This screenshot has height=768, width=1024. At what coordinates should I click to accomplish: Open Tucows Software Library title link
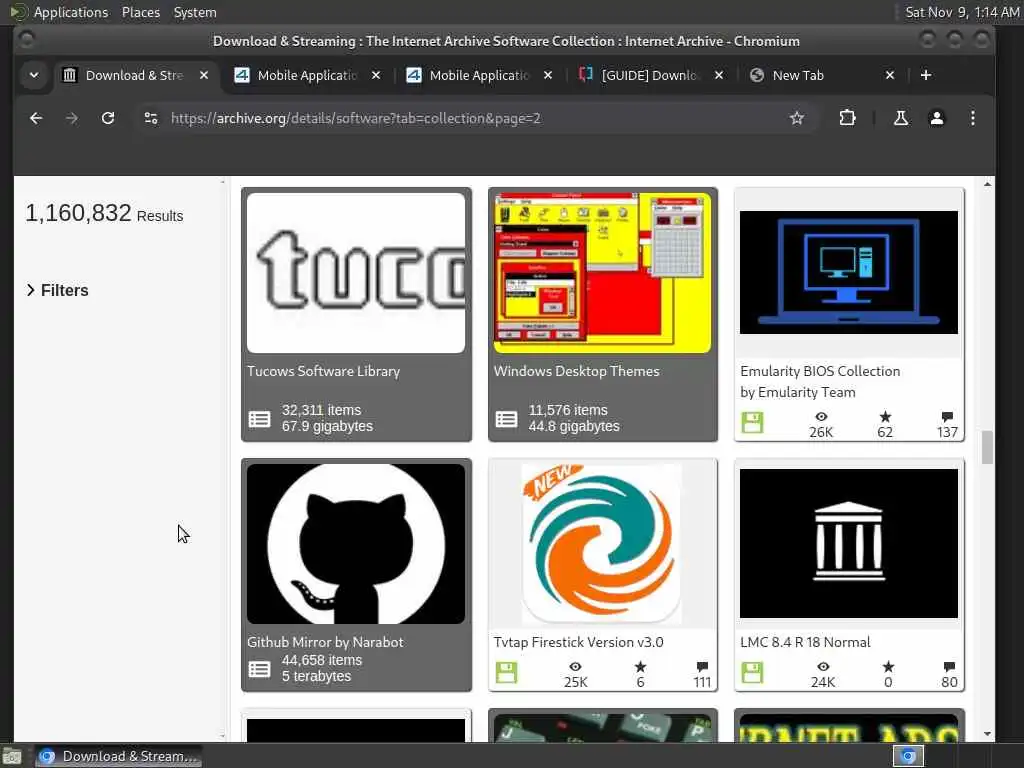click(323, 371)
